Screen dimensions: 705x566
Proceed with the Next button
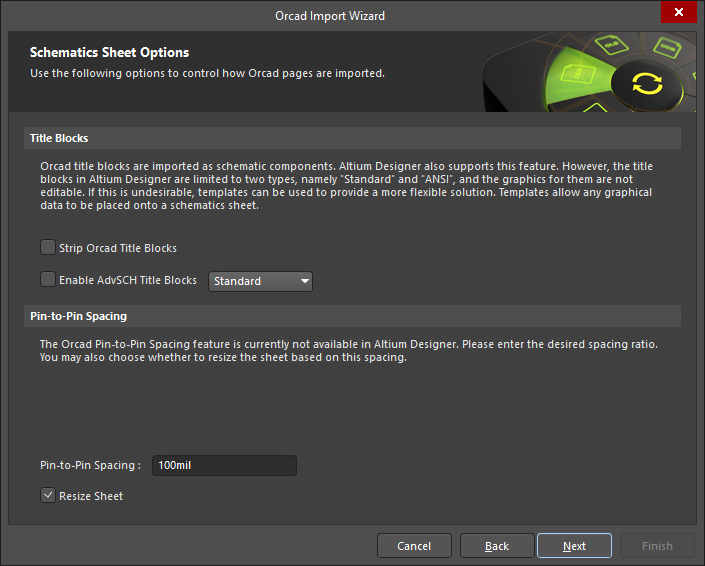[x=574, y=546]
